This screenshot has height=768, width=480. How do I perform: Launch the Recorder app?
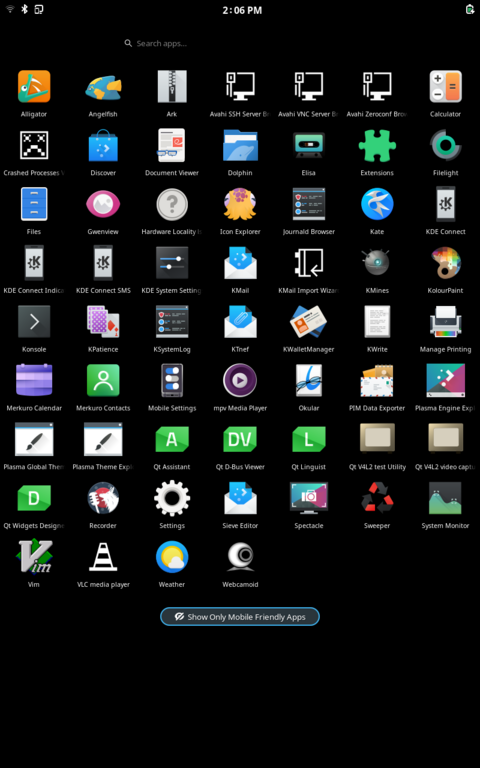tap(103, 498)
